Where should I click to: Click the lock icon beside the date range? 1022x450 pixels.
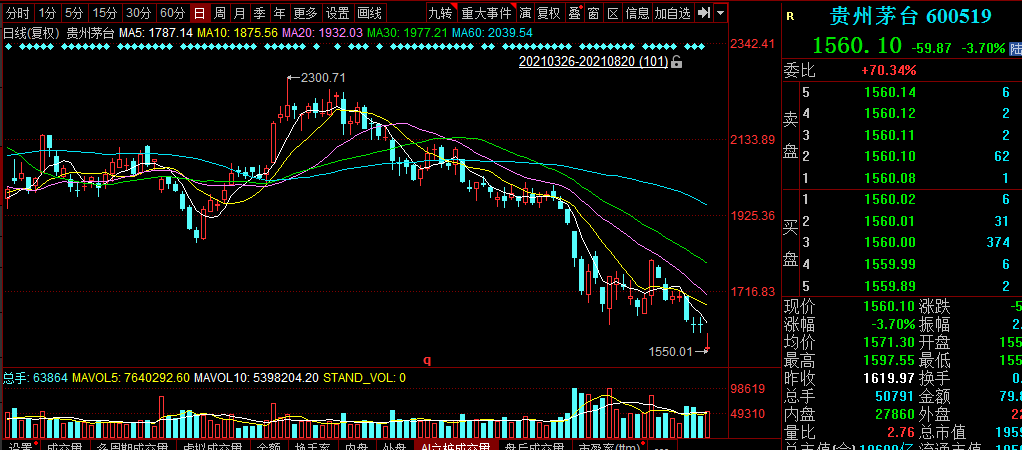[x=677, y=62]
